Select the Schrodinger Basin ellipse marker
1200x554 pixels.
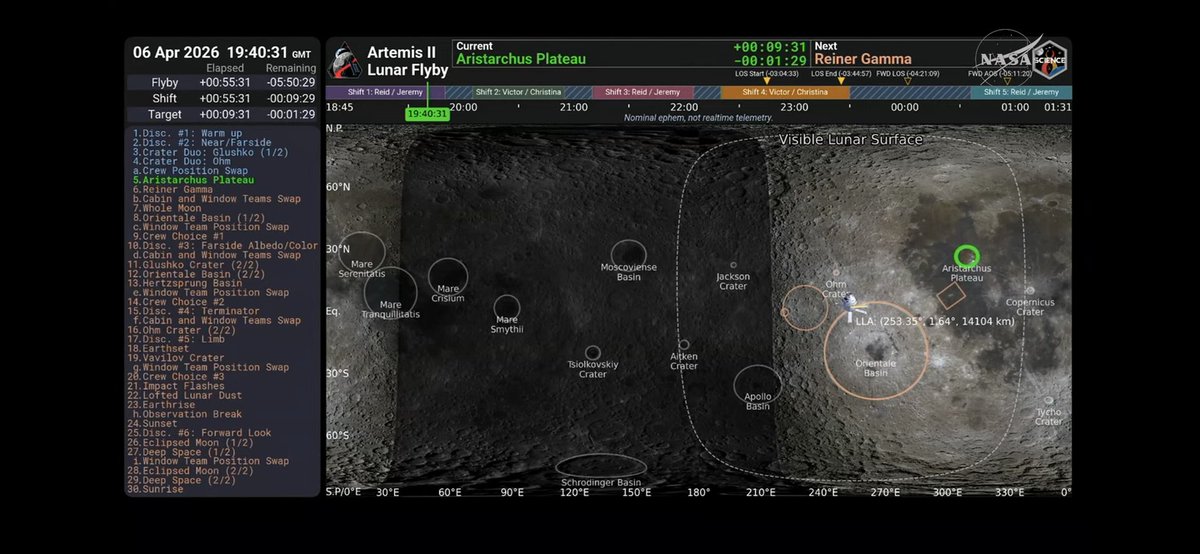[x=600, y=465]
